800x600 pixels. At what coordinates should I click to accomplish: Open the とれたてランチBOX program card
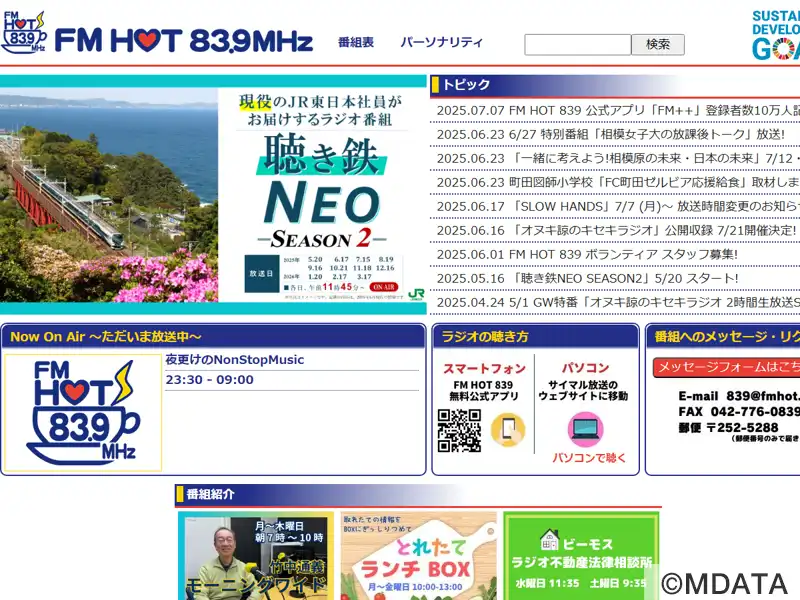tap(418, 556)
